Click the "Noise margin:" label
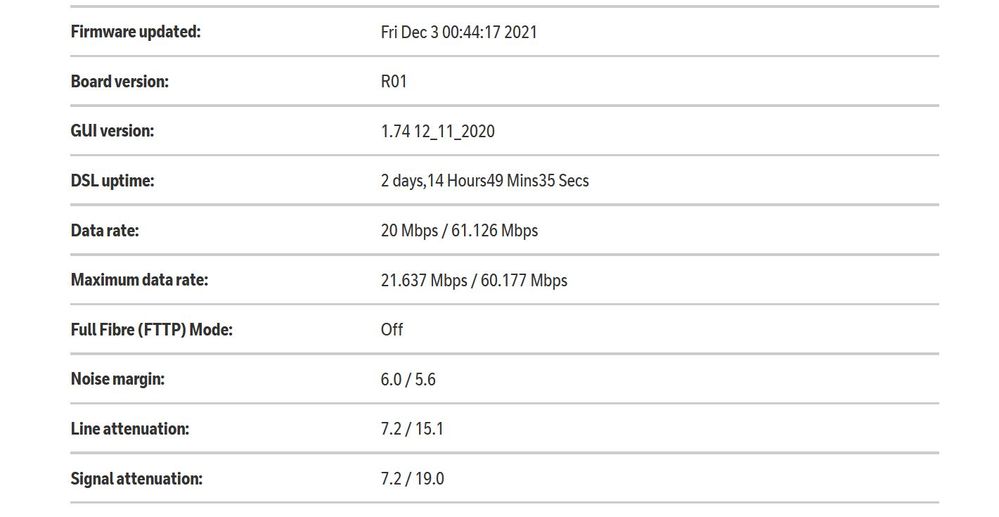999x517 pixels. coord(117,379)
